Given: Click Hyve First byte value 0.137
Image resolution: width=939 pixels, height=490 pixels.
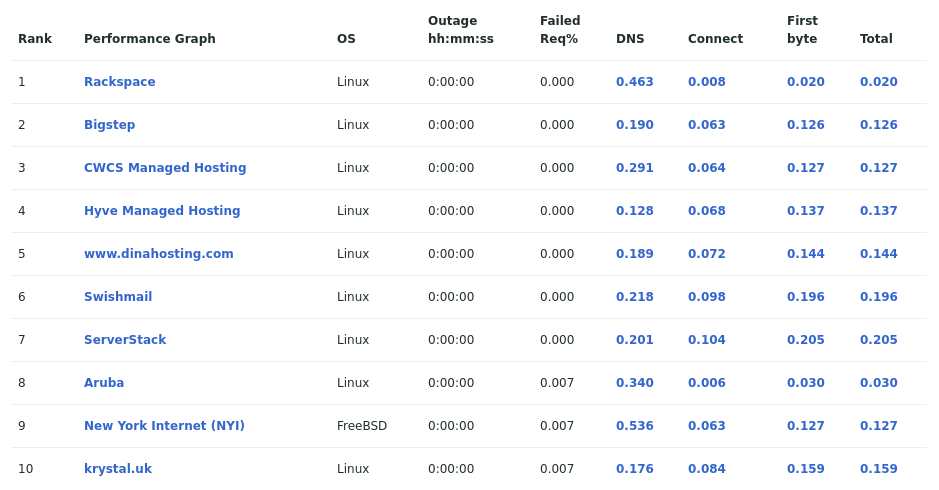Looking at the screenshot, I should click(x=805, y=211).
